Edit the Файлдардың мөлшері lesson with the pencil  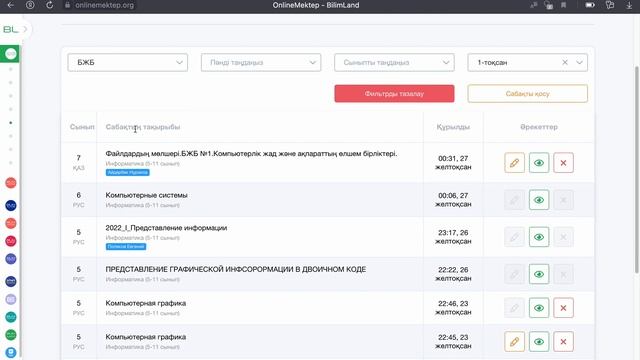coord(514,163)
